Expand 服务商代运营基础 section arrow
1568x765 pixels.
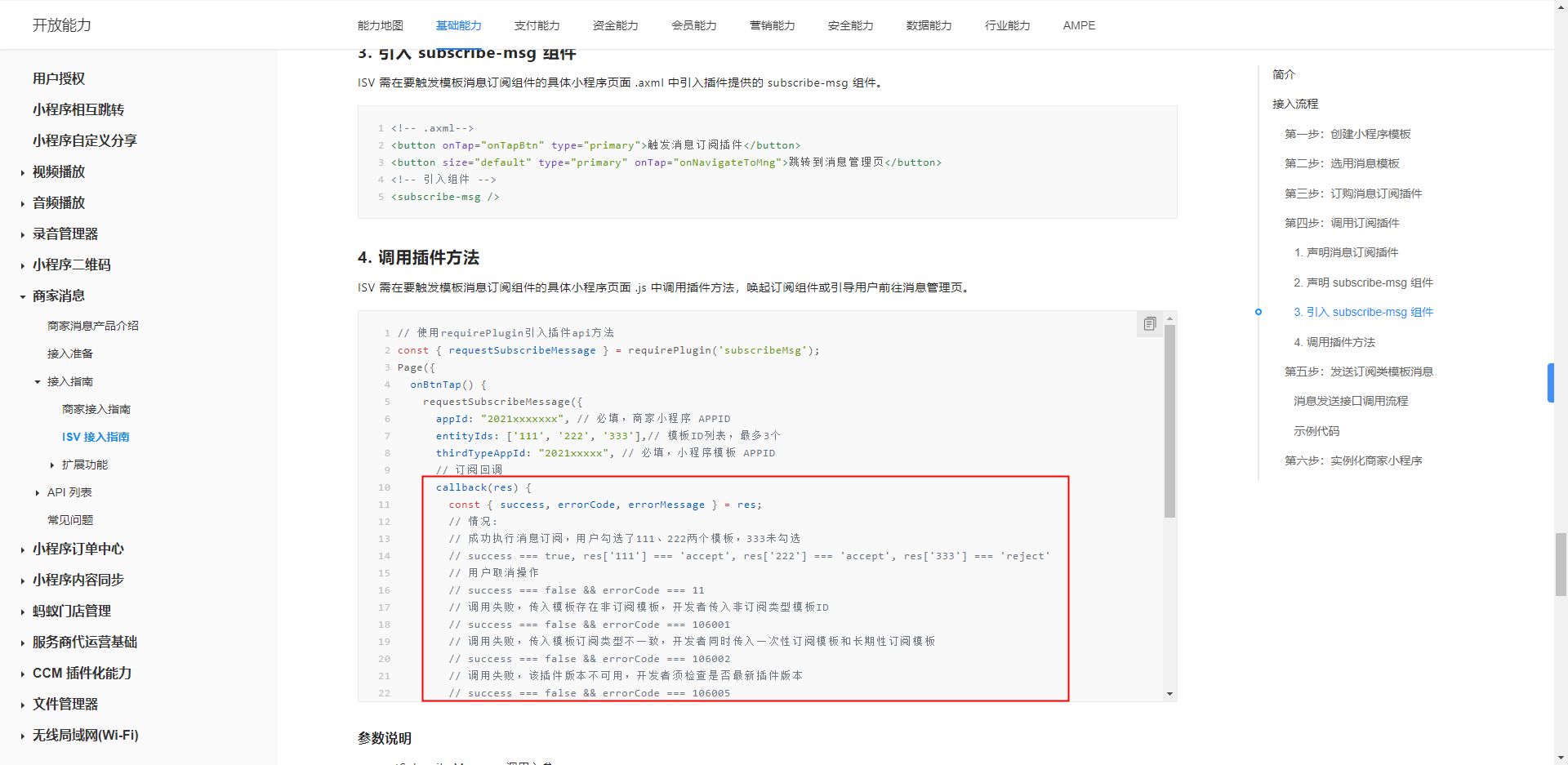click(22, 643)
